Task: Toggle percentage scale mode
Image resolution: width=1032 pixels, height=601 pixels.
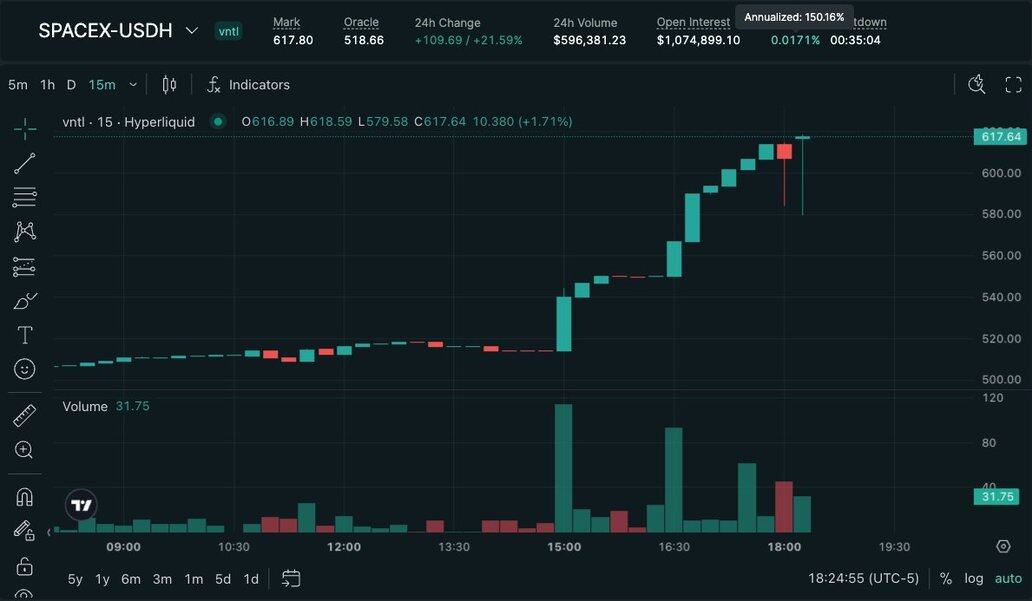Action: point(946,578)
